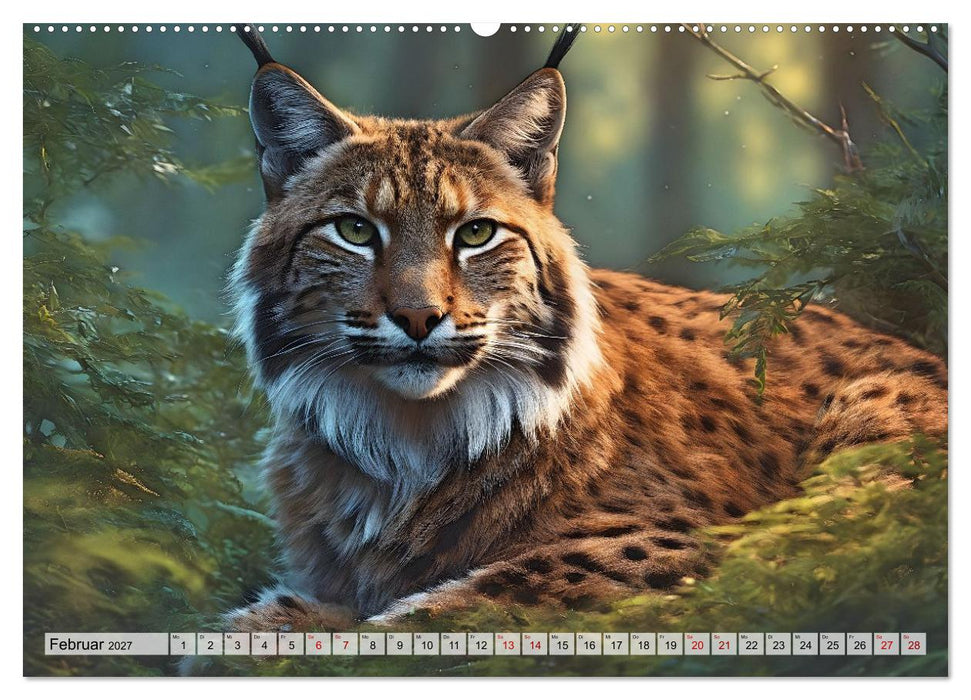Click the 'Februar 2027' month label
This screenshot has width=971, height=700.
91,644
